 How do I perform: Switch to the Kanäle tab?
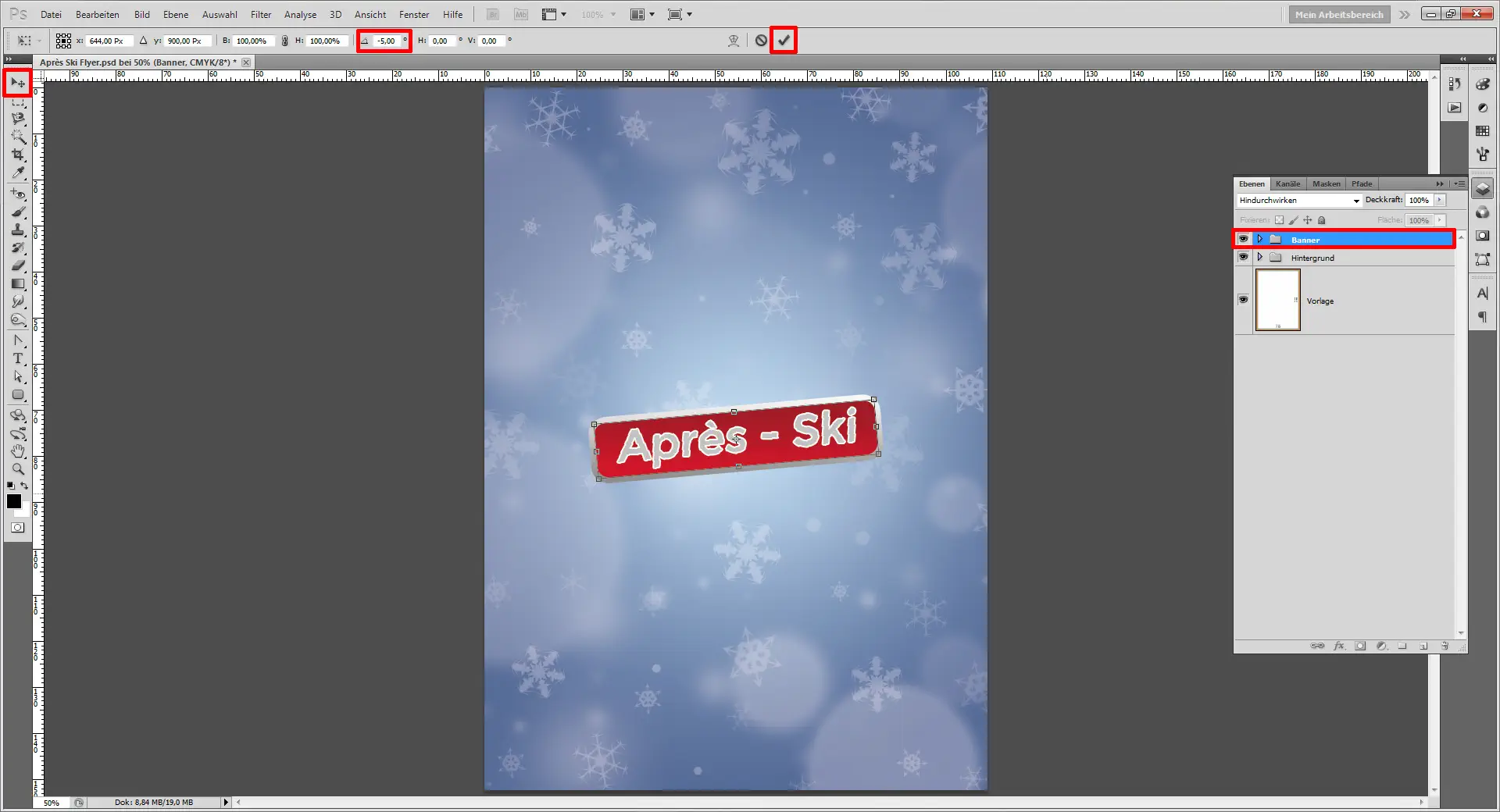tap(1287, 183)
